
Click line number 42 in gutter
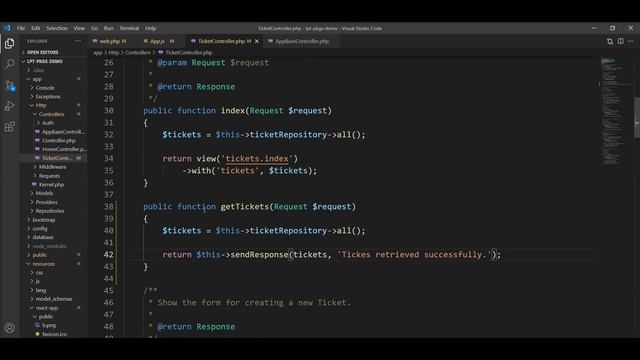click(109, 255)
